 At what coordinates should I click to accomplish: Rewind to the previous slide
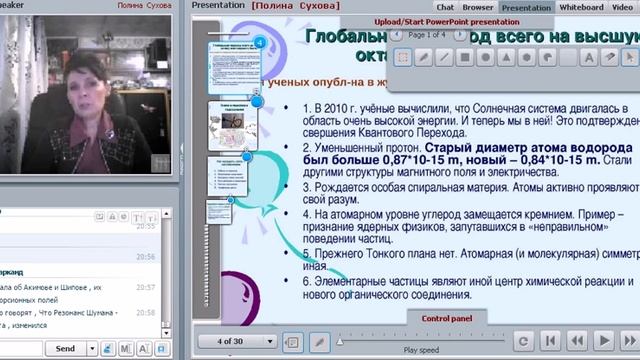click(x=577, y=341)
